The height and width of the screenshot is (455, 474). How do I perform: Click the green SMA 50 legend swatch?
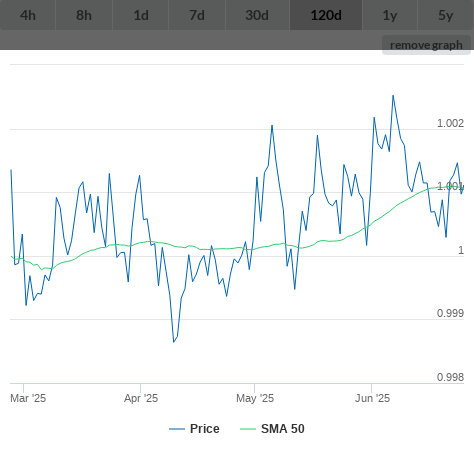click(x=248, y=429)
